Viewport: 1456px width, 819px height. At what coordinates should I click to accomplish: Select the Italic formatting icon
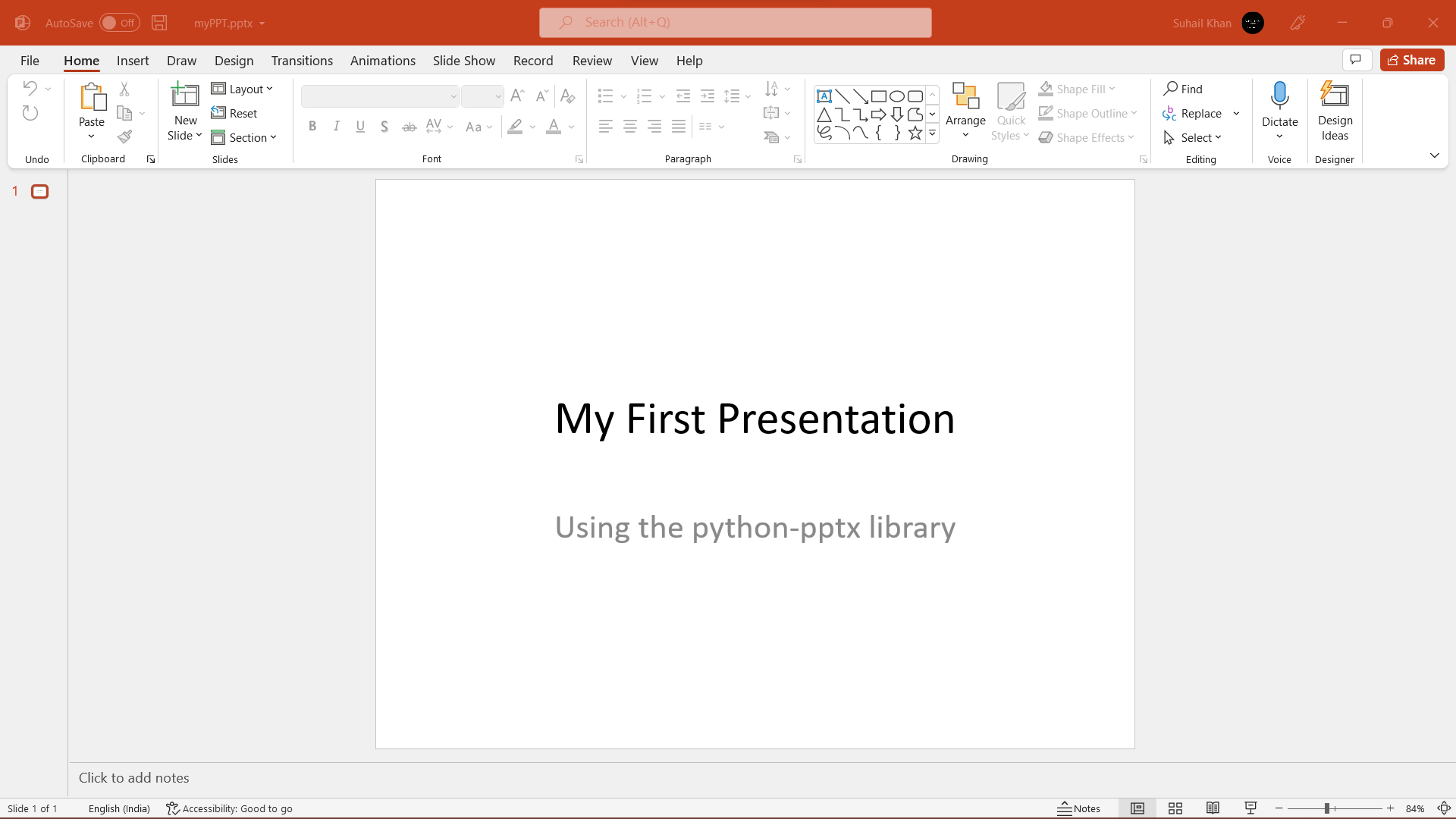coord(335,126)
